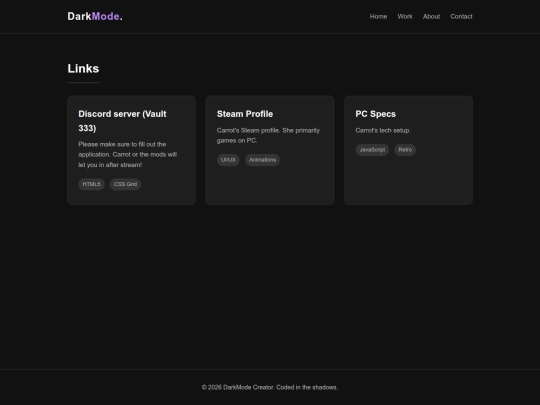The image size is (540, 405).
Task: Select the Contact nav link
Action: pyautogui.click(x=461, y=17)
